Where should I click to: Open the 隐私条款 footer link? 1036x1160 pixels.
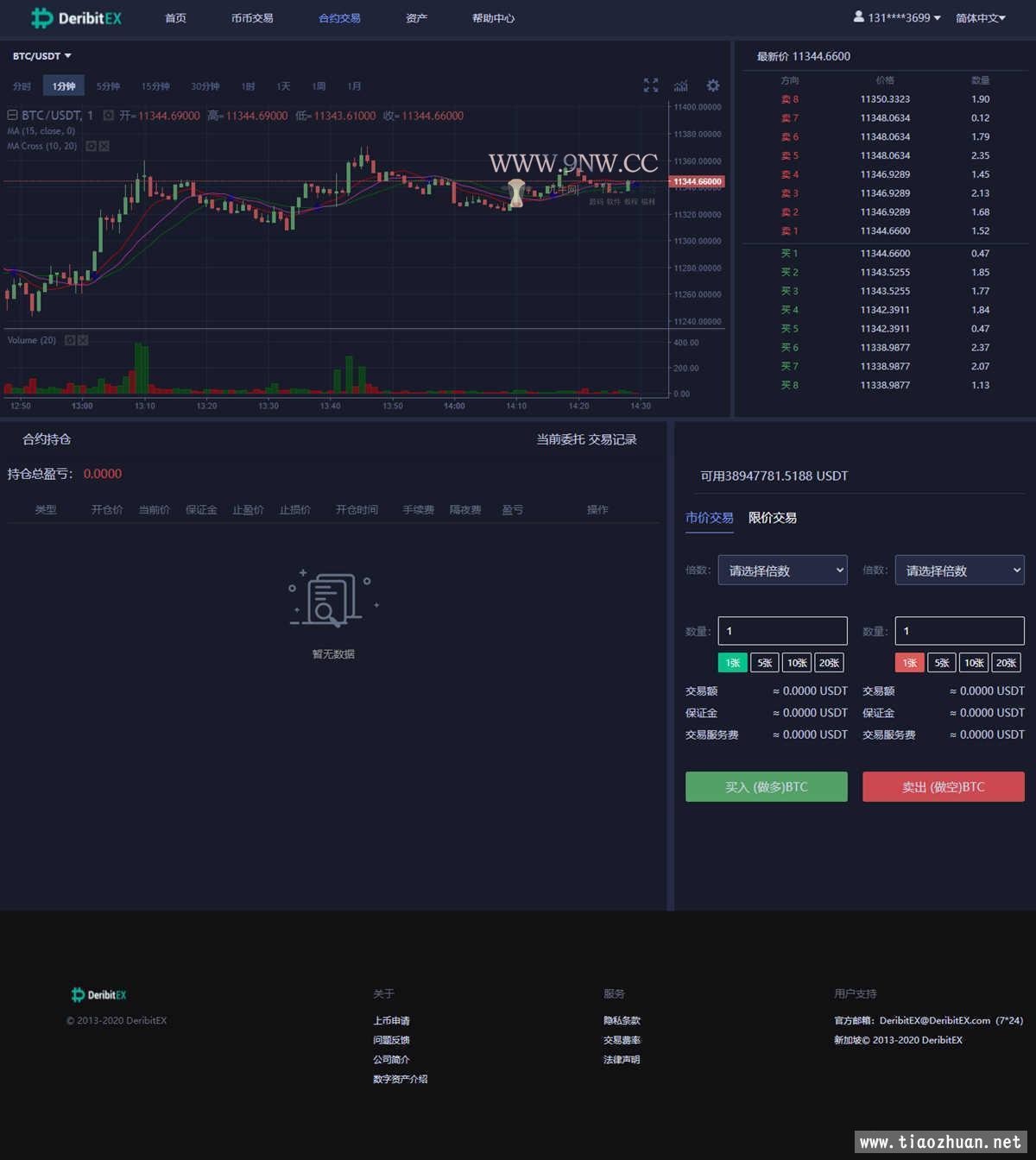click(622, 1021)
